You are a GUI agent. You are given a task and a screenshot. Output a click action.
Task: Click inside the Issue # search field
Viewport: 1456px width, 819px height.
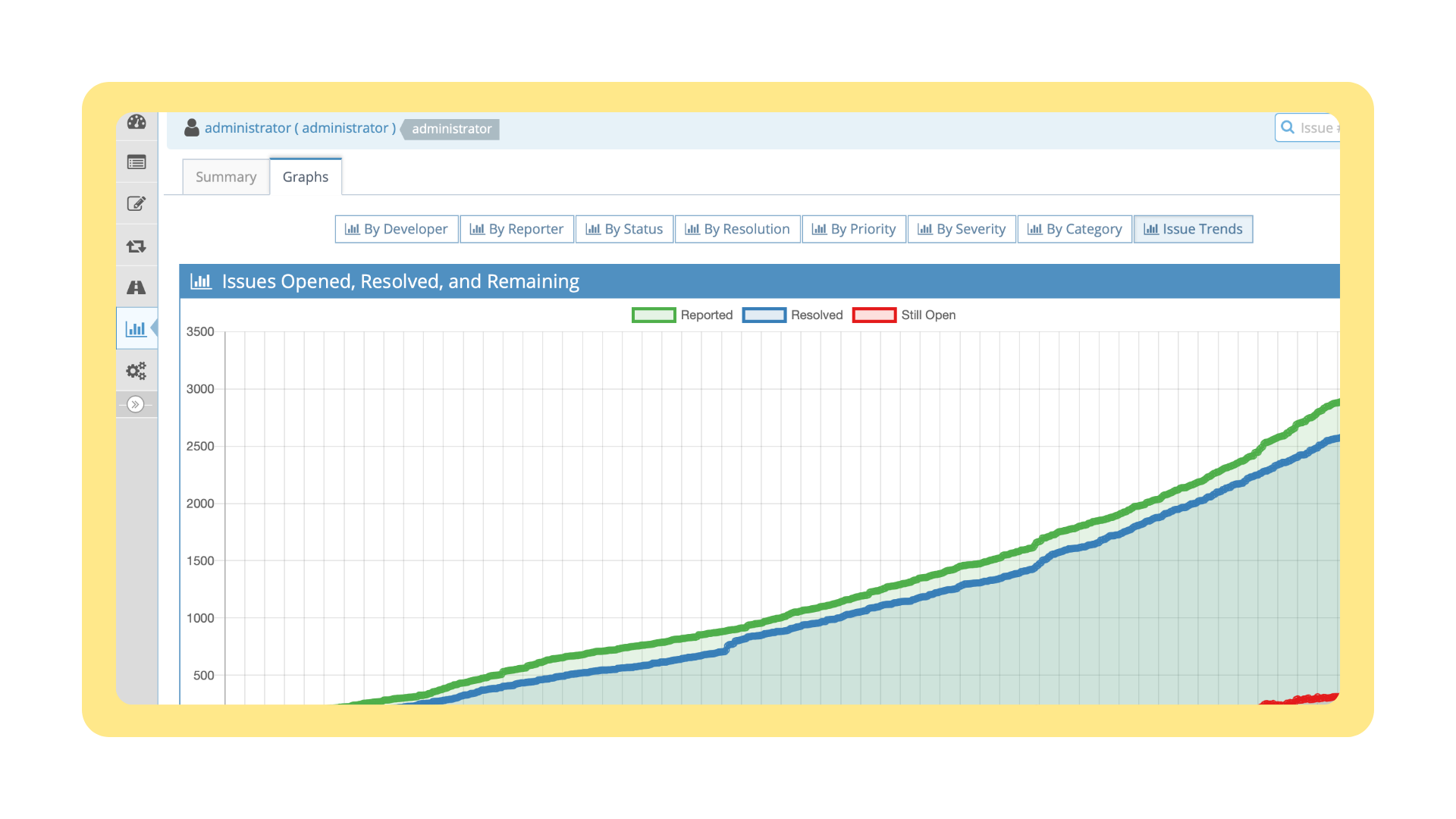(1323, 127)
